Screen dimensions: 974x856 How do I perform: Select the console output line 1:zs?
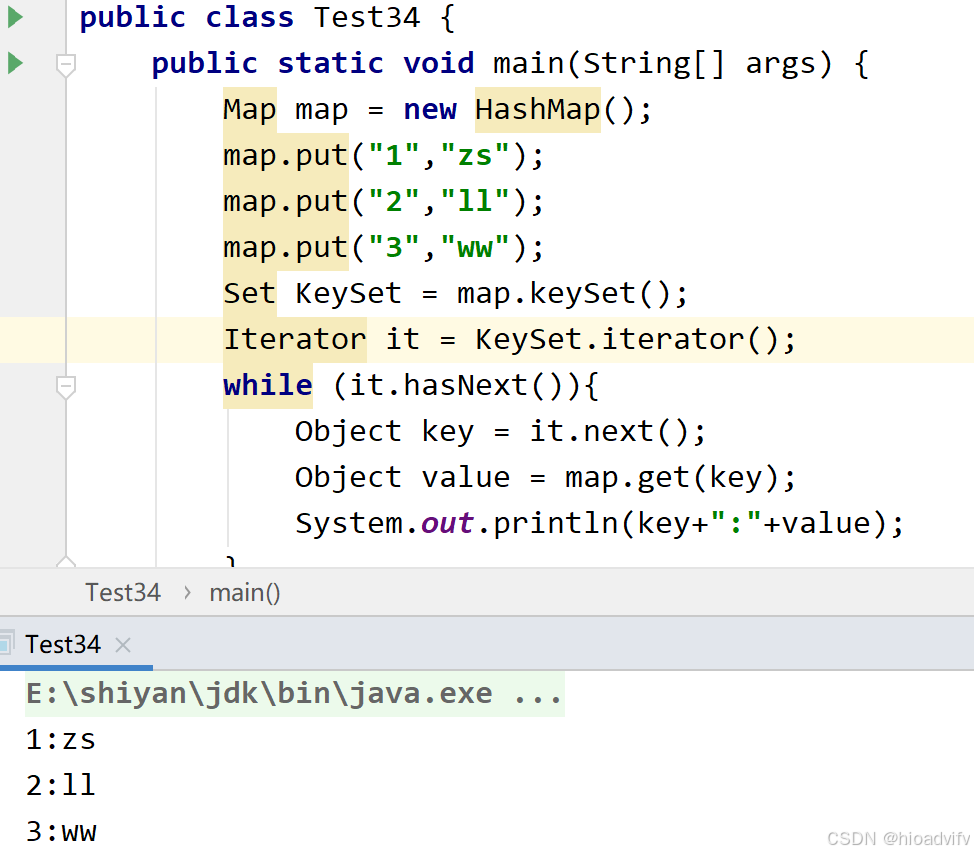60,738
